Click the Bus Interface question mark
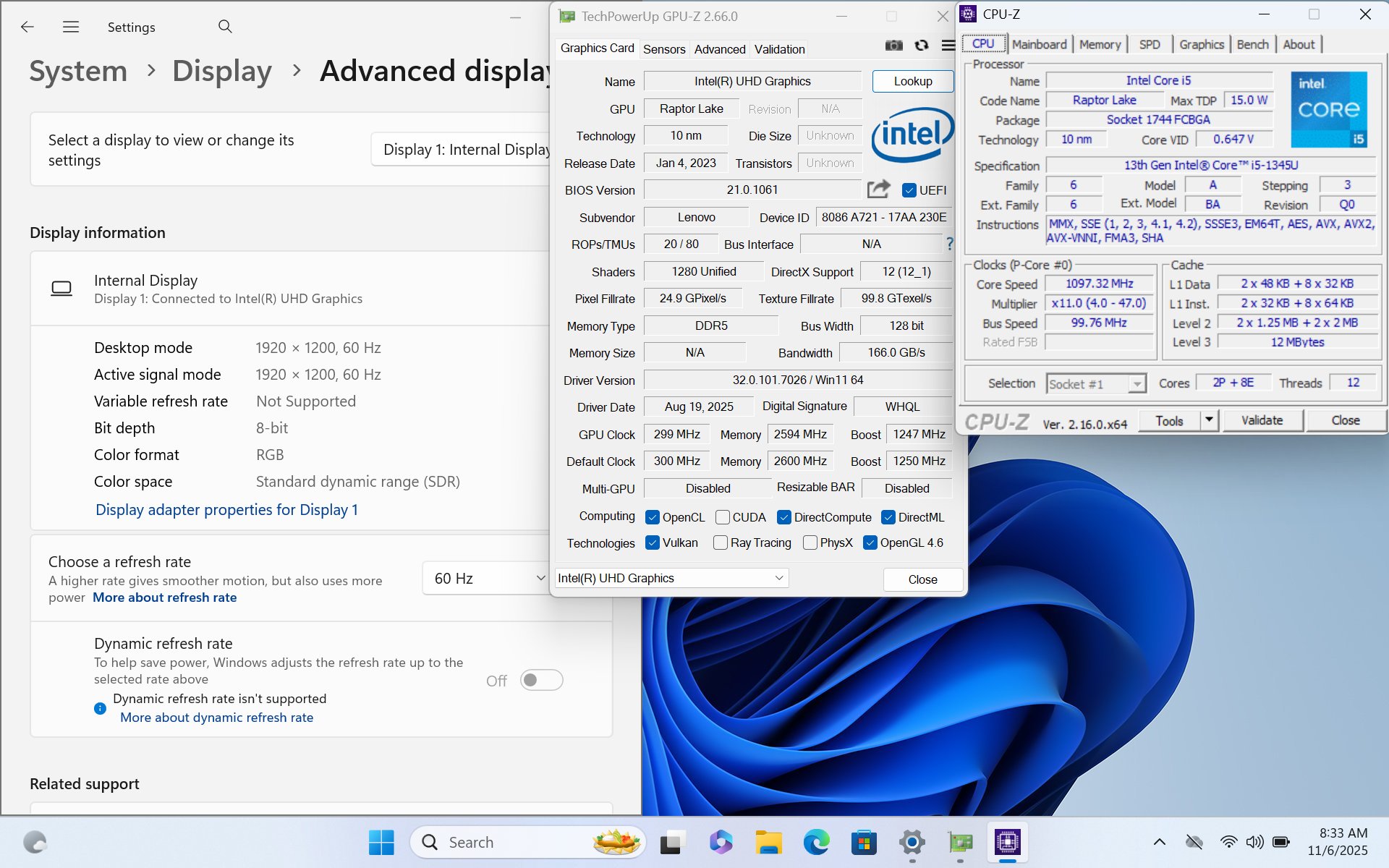The height and width of the screenshot is (868, 1389). coord(949,244)
